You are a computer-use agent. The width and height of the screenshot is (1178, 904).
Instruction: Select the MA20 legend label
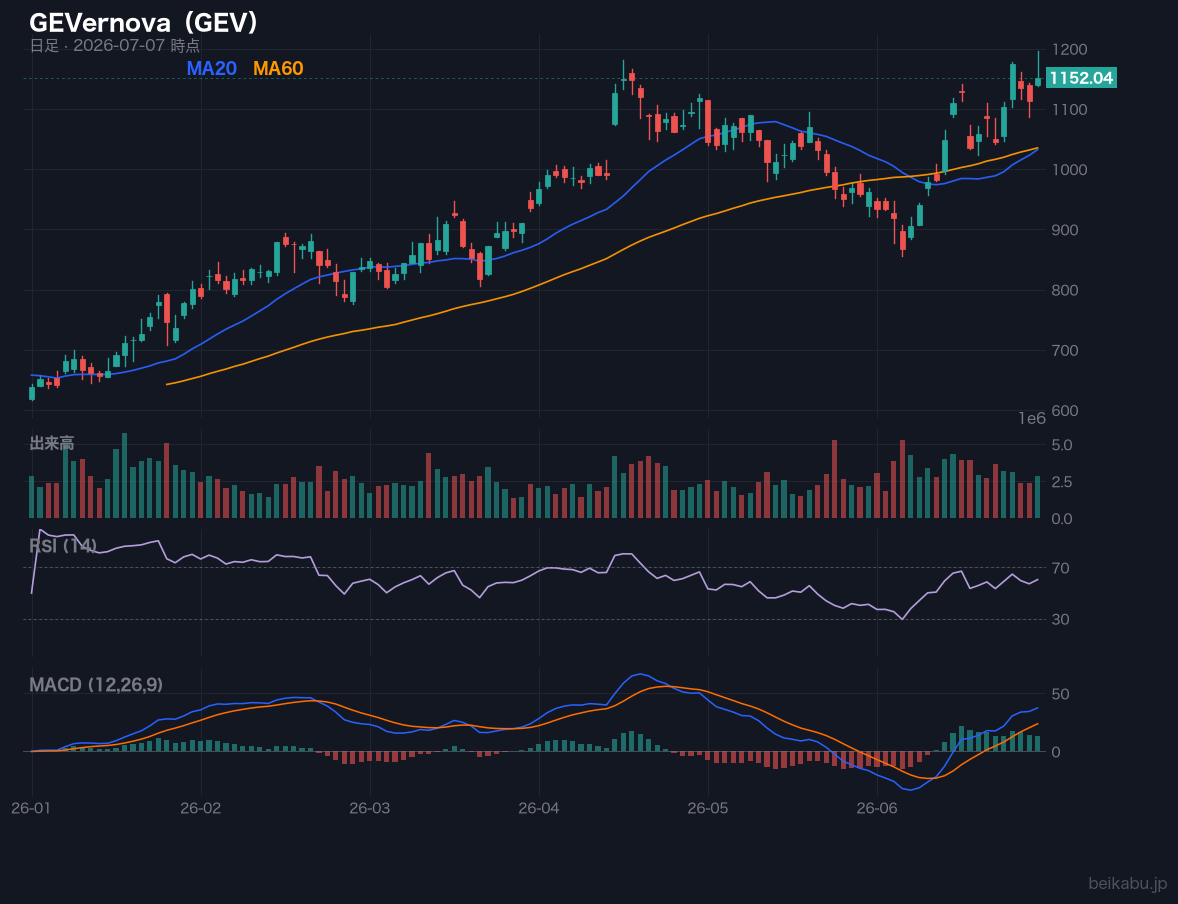tap(212, 68)
